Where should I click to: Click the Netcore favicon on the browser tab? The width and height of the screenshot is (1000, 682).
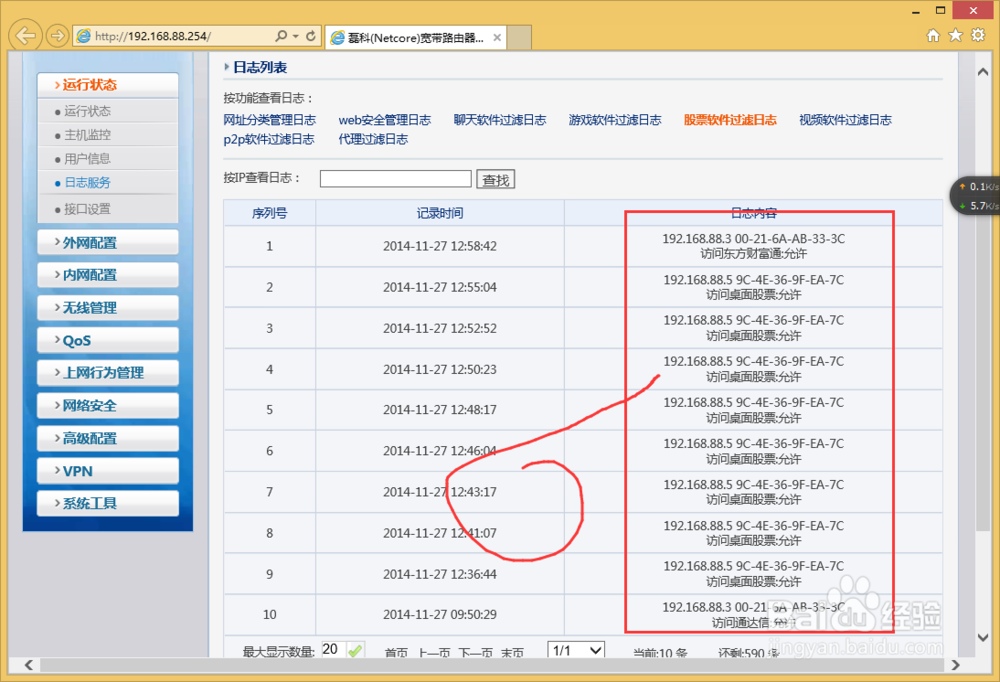tap(338, 35)
